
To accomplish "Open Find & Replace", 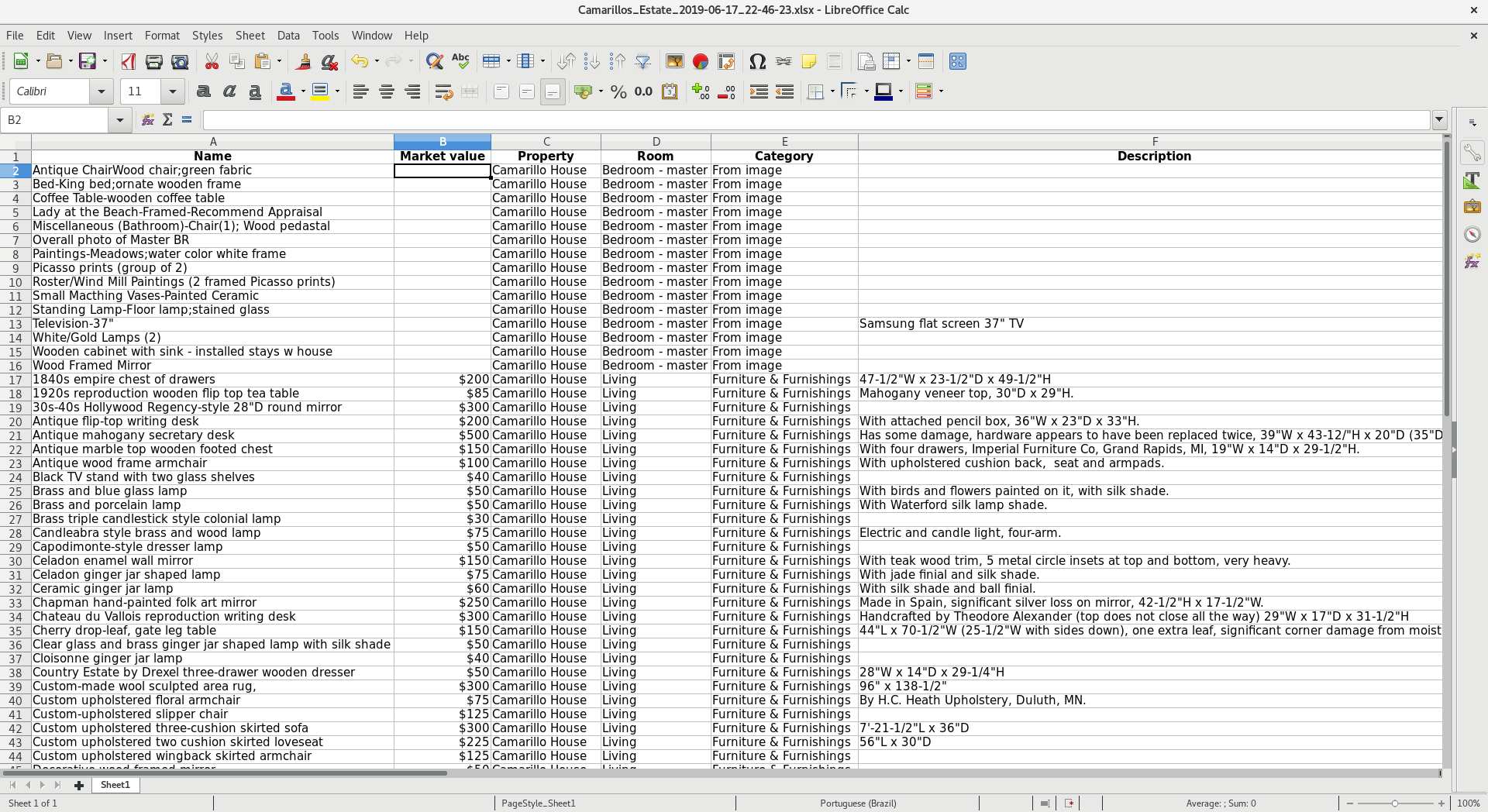I will coord(435,61).
